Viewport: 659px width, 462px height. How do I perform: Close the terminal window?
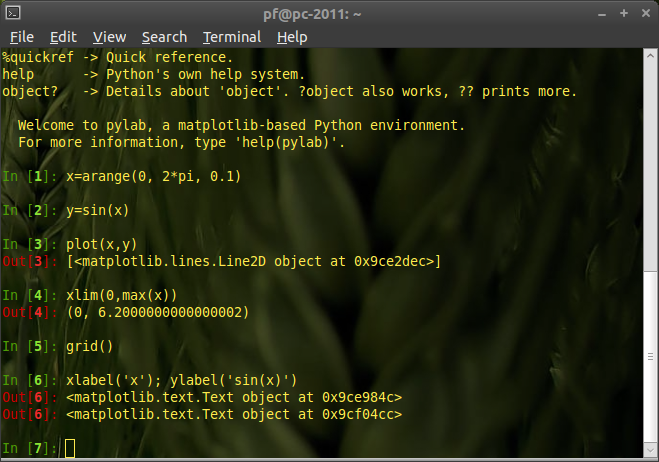point(646,13)
